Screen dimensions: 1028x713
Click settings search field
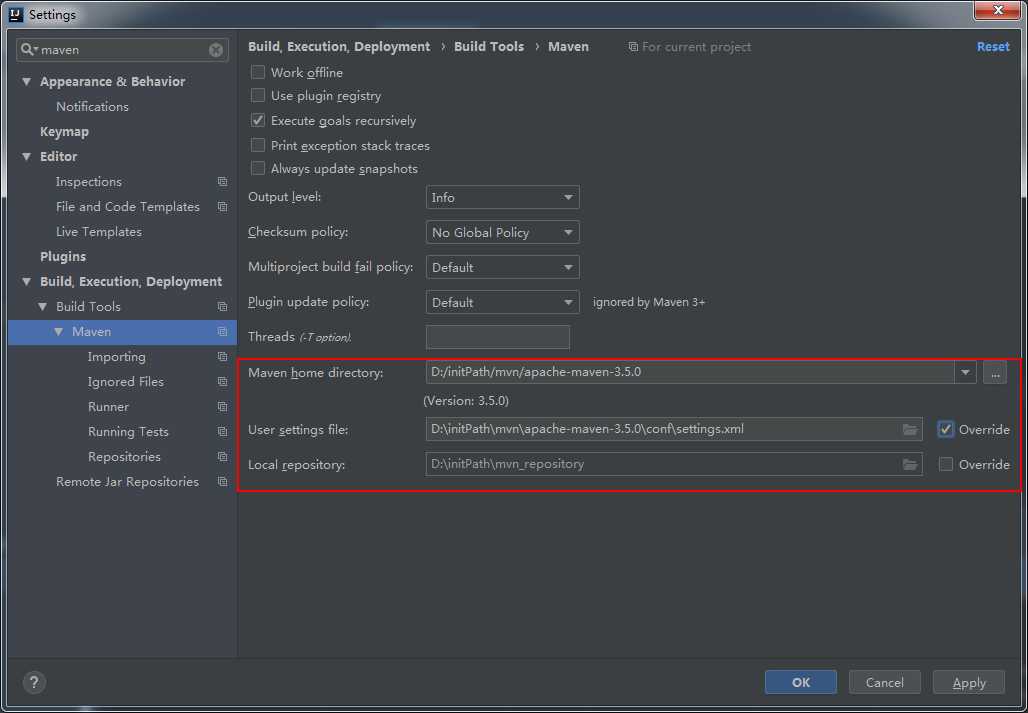pyautogui.click(x=123, y=50)
